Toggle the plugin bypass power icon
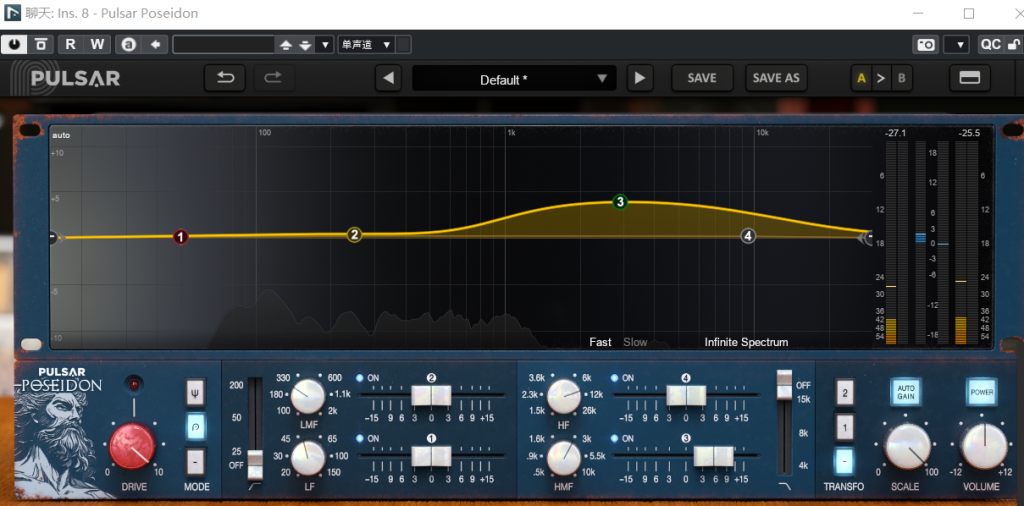 14,44
